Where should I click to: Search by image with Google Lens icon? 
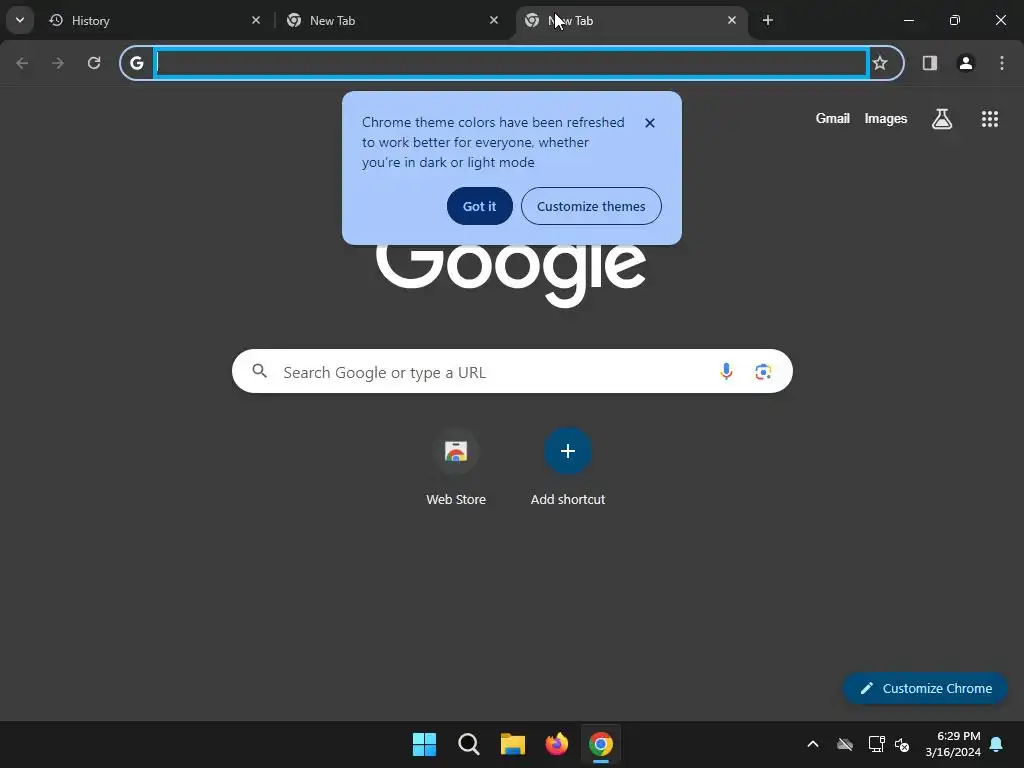click(763, 372)
